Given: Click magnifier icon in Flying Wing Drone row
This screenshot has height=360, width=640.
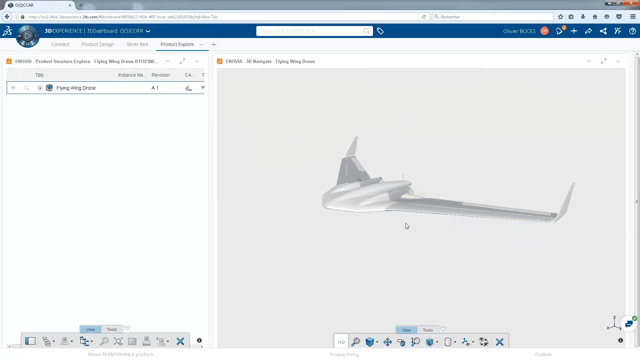Looking at the screenshot, I should coord(27,88).
